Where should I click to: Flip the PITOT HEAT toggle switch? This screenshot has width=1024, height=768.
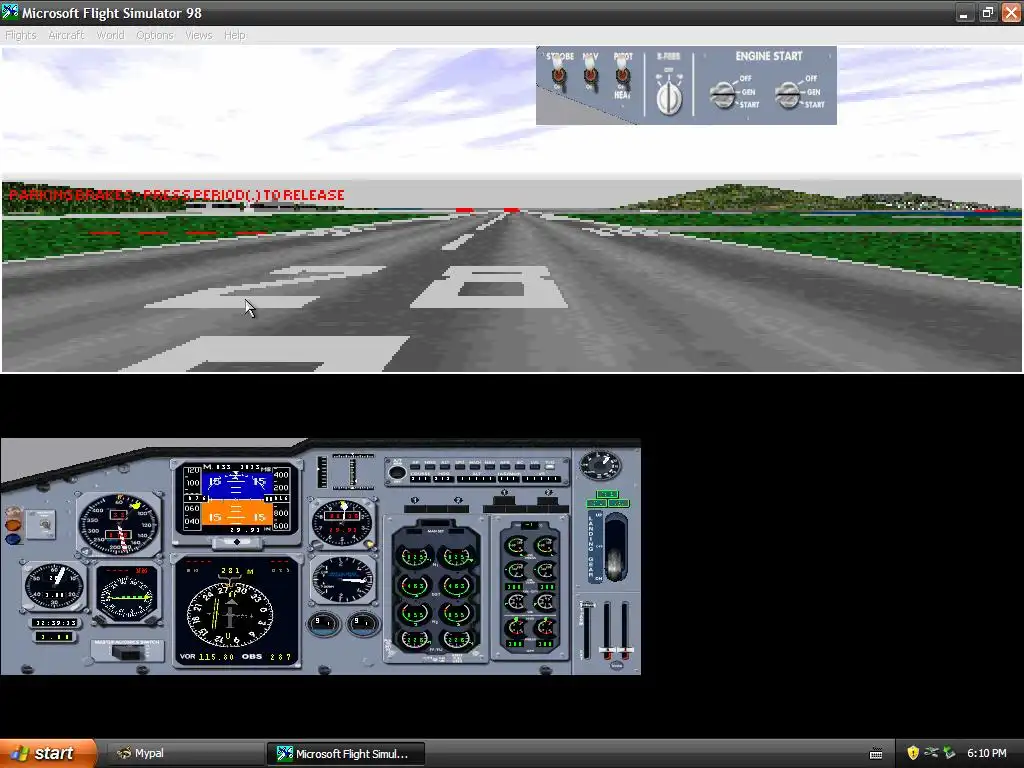click(x=622, y=76)
